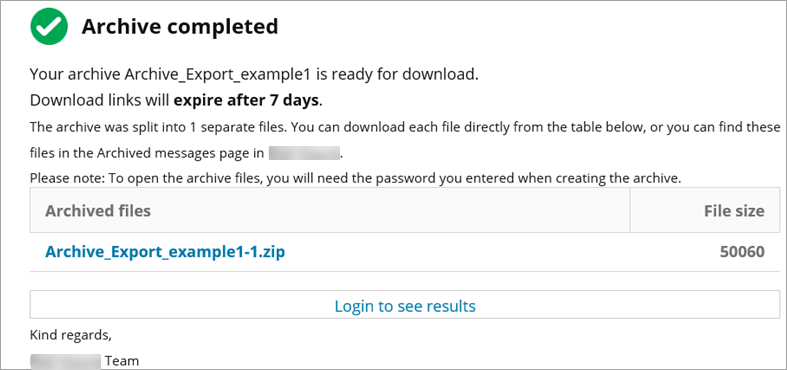Image resolution: width=787 pixels, height=370 pixels.
Task: Click the Login to see results button
Action: (405, 305)
